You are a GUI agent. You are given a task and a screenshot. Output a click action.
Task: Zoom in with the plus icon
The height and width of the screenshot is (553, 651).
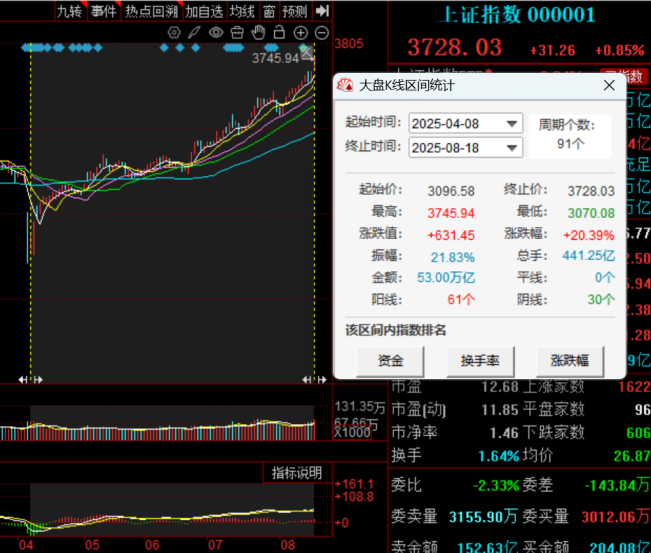coord(301,33)
